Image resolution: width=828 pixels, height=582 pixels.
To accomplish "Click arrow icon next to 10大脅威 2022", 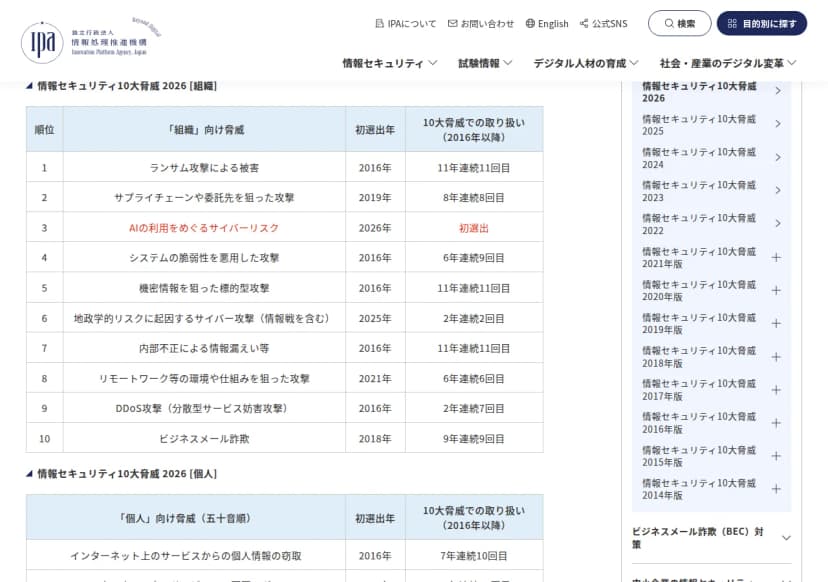I will click(778, 223).
